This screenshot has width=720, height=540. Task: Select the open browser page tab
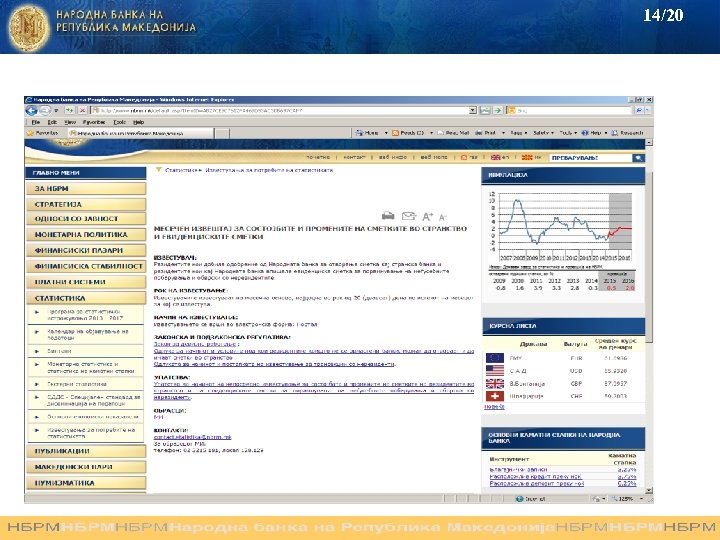[140, 133]
